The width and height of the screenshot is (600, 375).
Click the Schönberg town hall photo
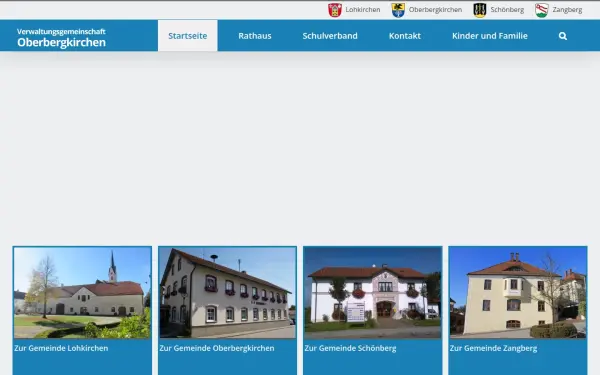373,293
